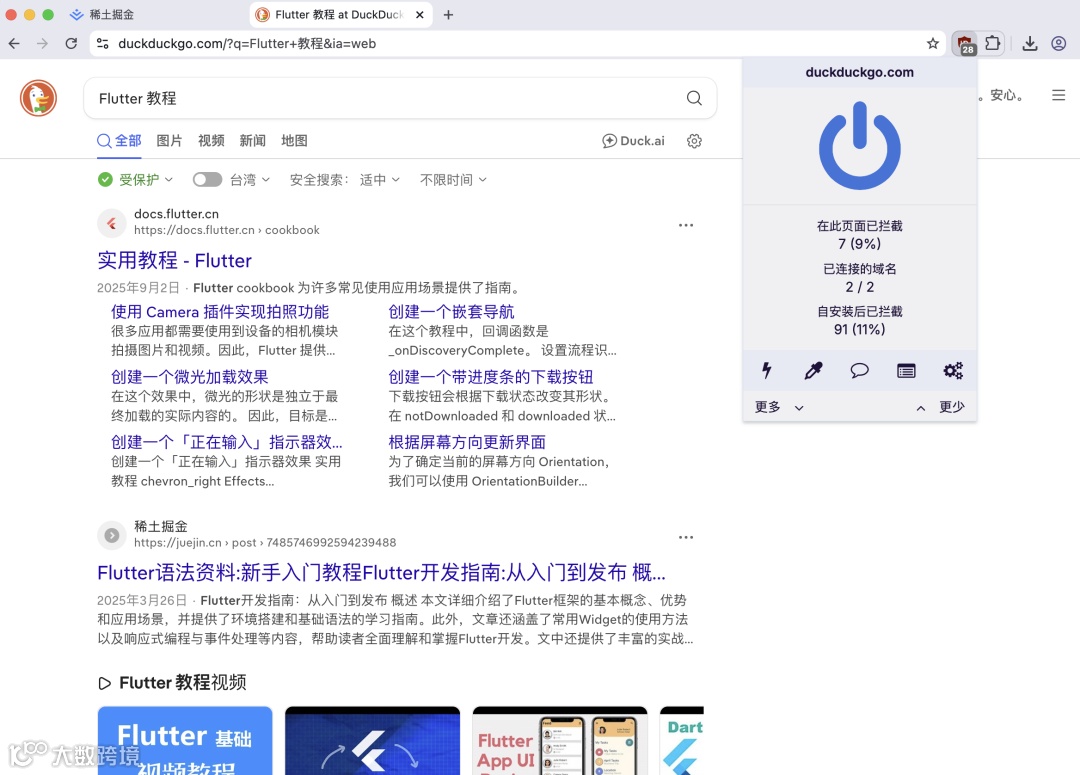Viewport: 1080px width, 775px height.
Task: Open uBlock element picker eyedropper icon
Action: pyautogui.click(x=813, y=371)
